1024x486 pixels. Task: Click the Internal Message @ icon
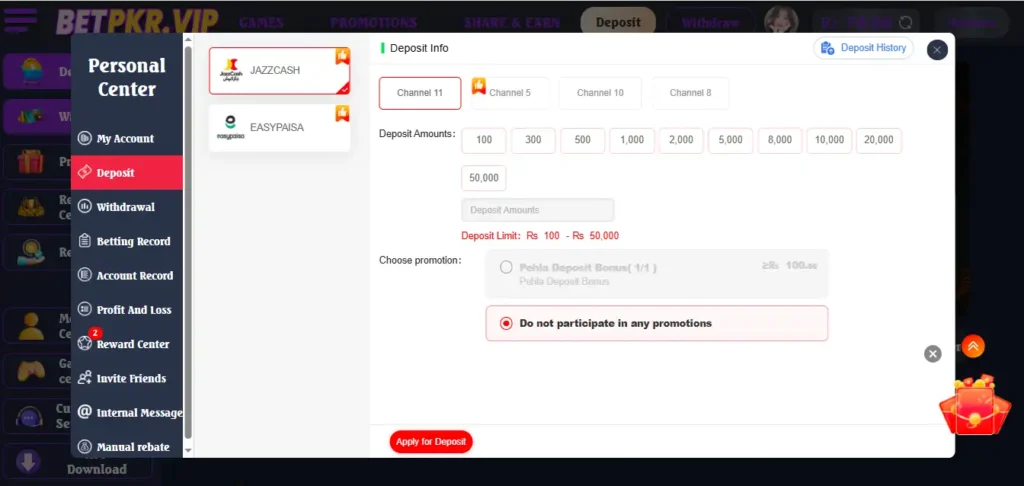click(84, 412)
